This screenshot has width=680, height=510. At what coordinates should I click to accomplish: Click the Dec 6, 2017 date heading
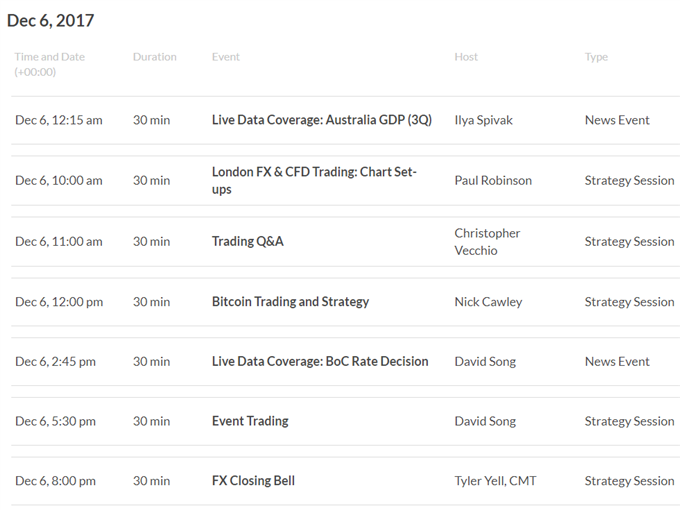click(50, 20)
